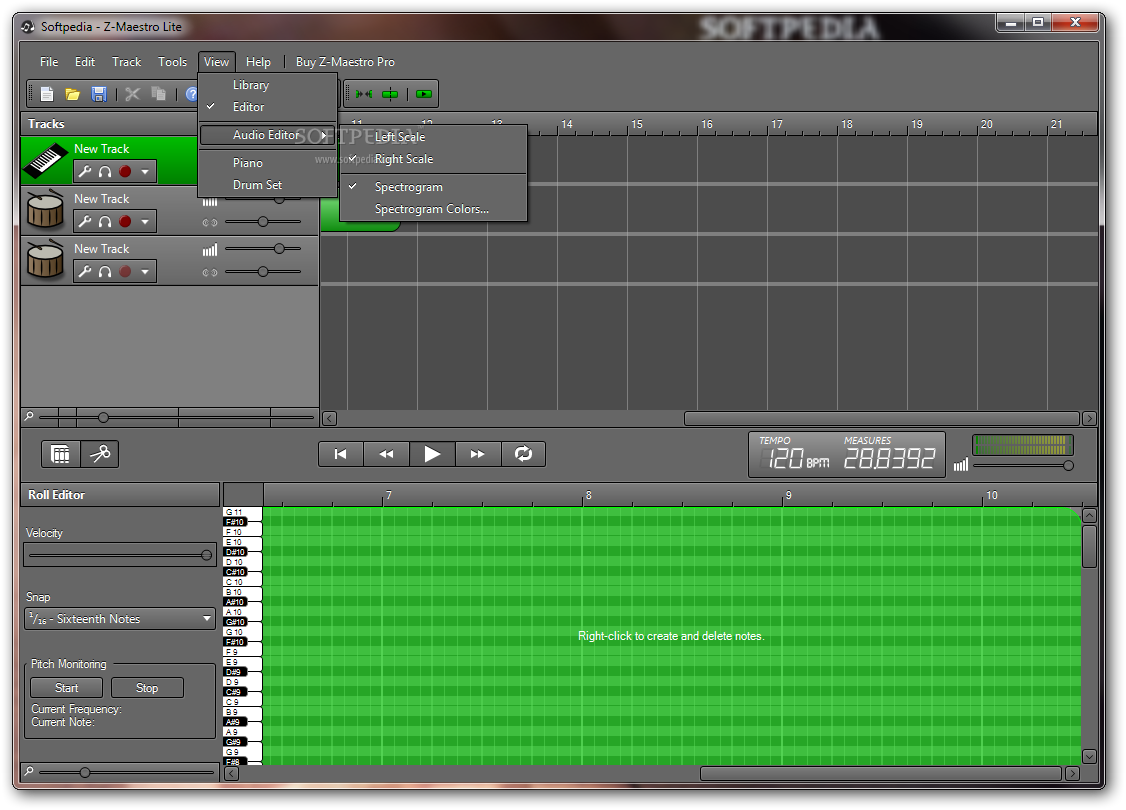Toggle headphones solo on the piano track

pyautogui.click(x=105, y=172)
